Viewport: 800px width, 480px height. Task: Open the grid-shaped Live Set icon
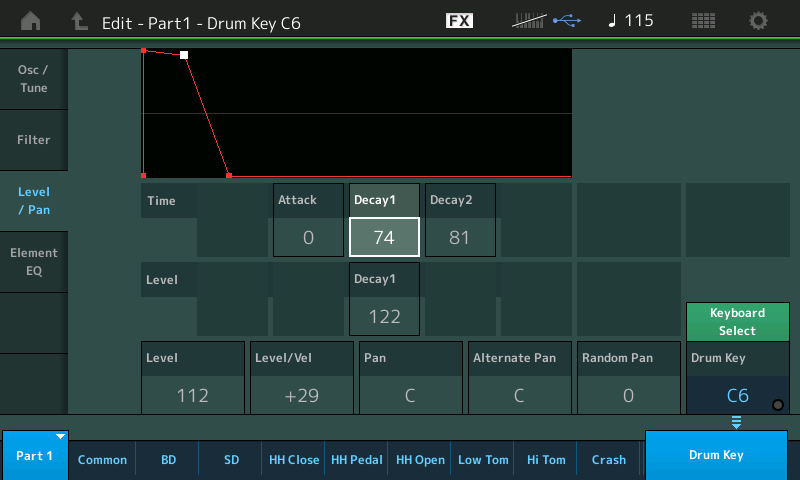[703, 21]
